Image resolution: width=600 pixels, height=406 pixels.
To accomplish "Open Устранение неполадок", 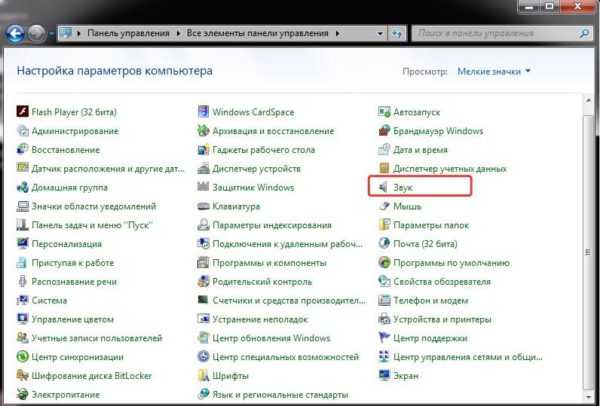I will [253, 319].
